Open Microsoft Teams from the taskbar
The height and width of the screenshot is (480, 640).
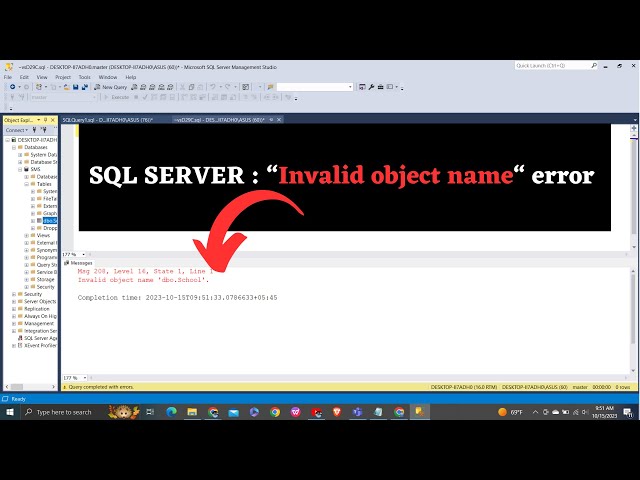tap(358, 412)
